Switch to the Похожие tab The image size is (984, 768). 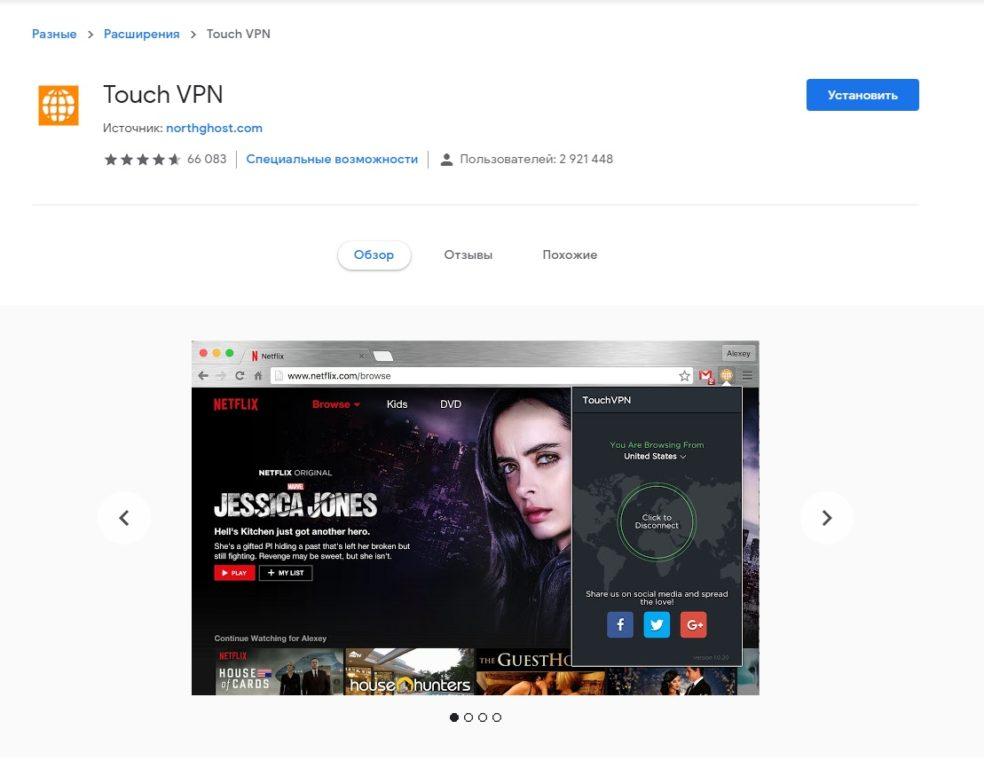tap(570, 255)
